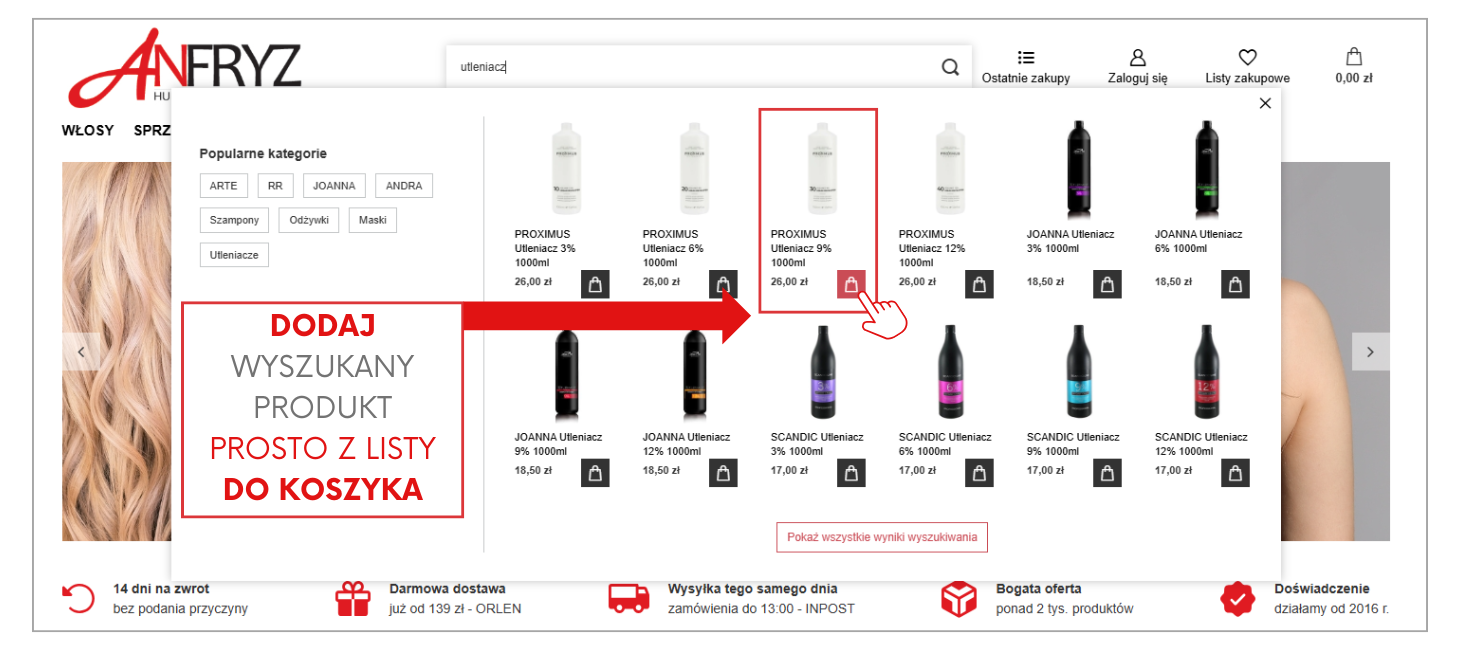Select the Szampony category tag
Screen dimensions: 1460x650
(x=235, y=220)
